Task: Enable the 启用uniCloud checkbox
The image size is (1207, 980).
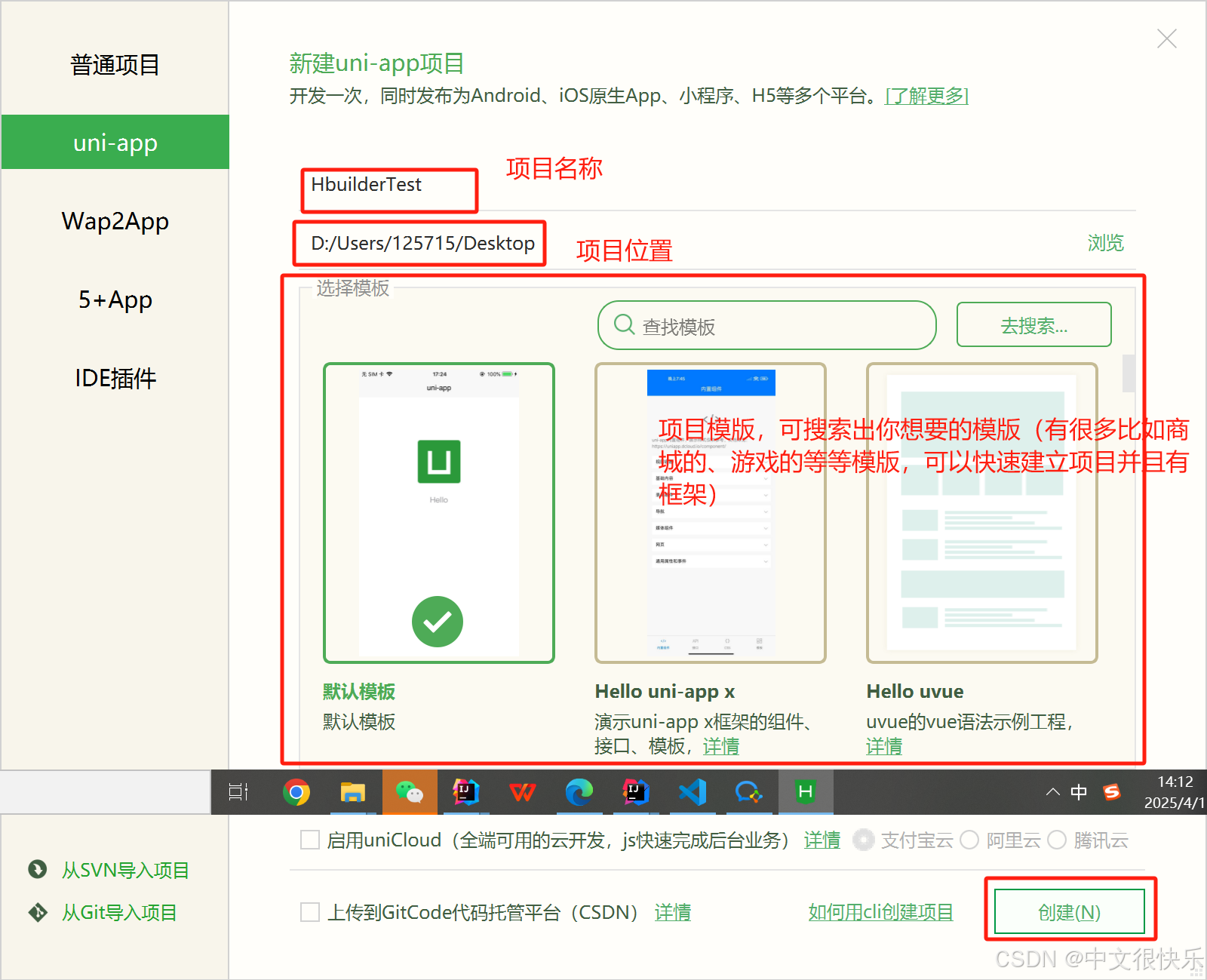Action: coord(309,840)
